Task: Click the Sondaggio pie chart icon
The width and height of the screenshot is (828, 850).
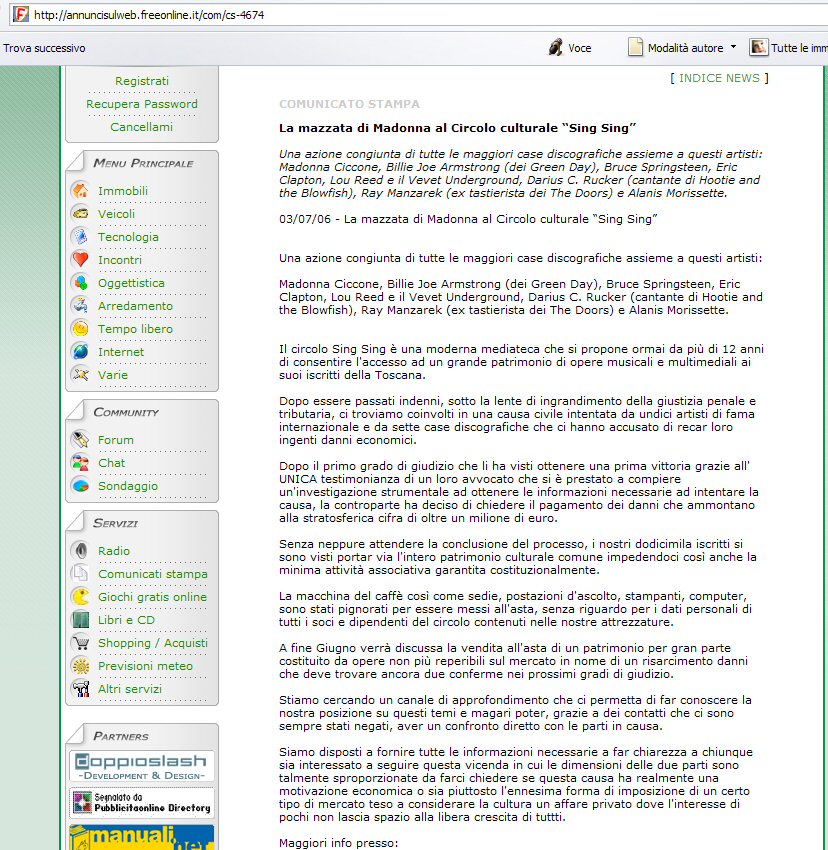Action: (80, 485)
